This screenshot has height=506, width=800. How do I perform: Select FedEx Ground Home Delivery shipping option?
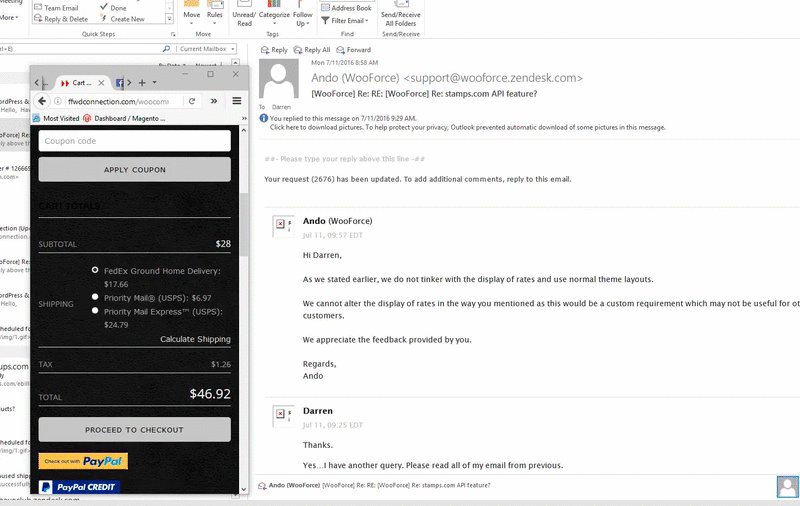tap(95, 270)
